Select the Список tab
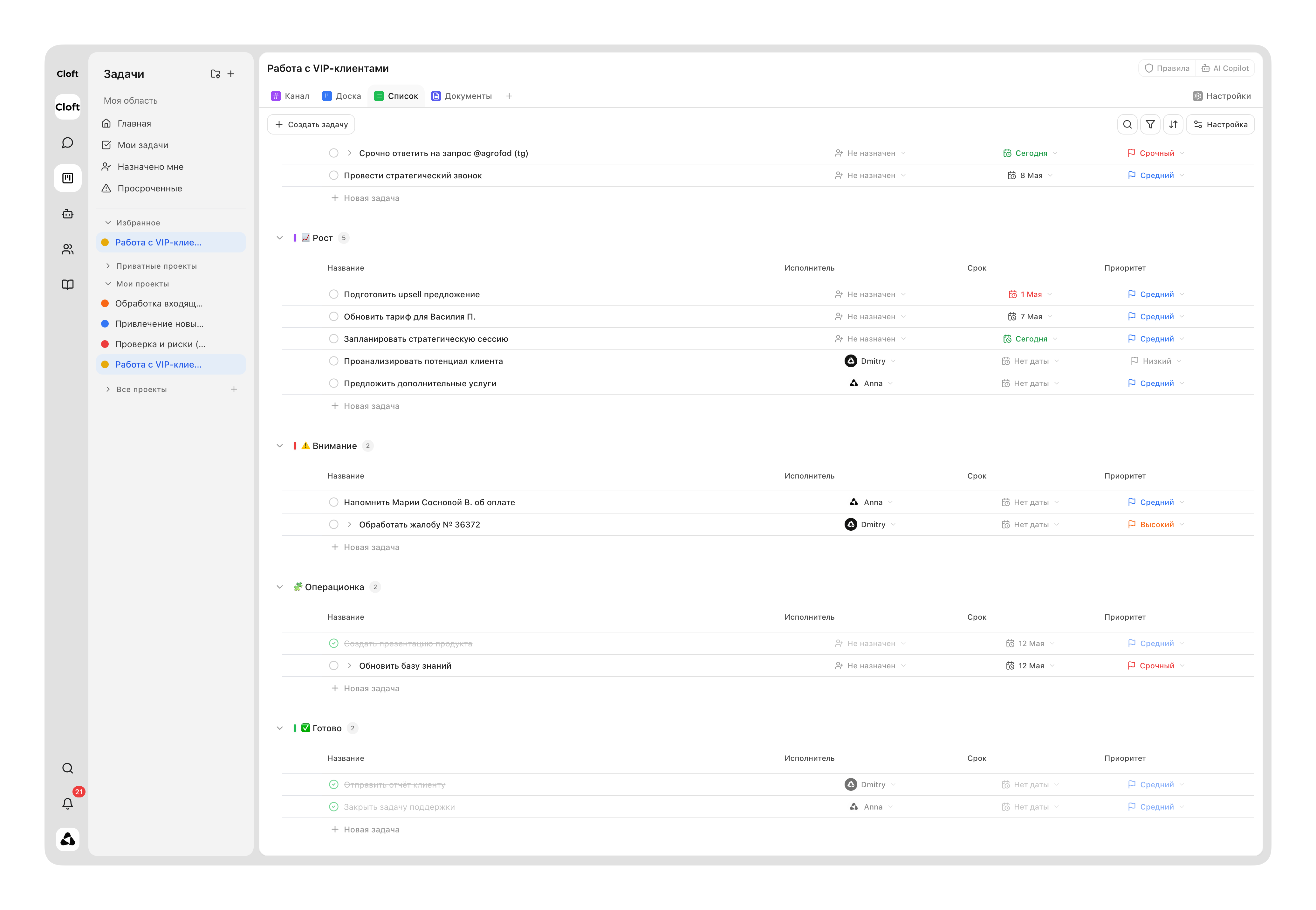 395,96
